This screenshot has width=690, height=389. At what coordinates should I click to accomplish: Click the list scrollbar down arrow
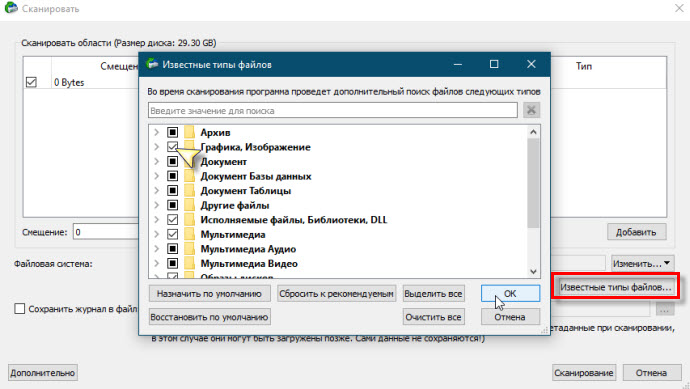[533, 272]
